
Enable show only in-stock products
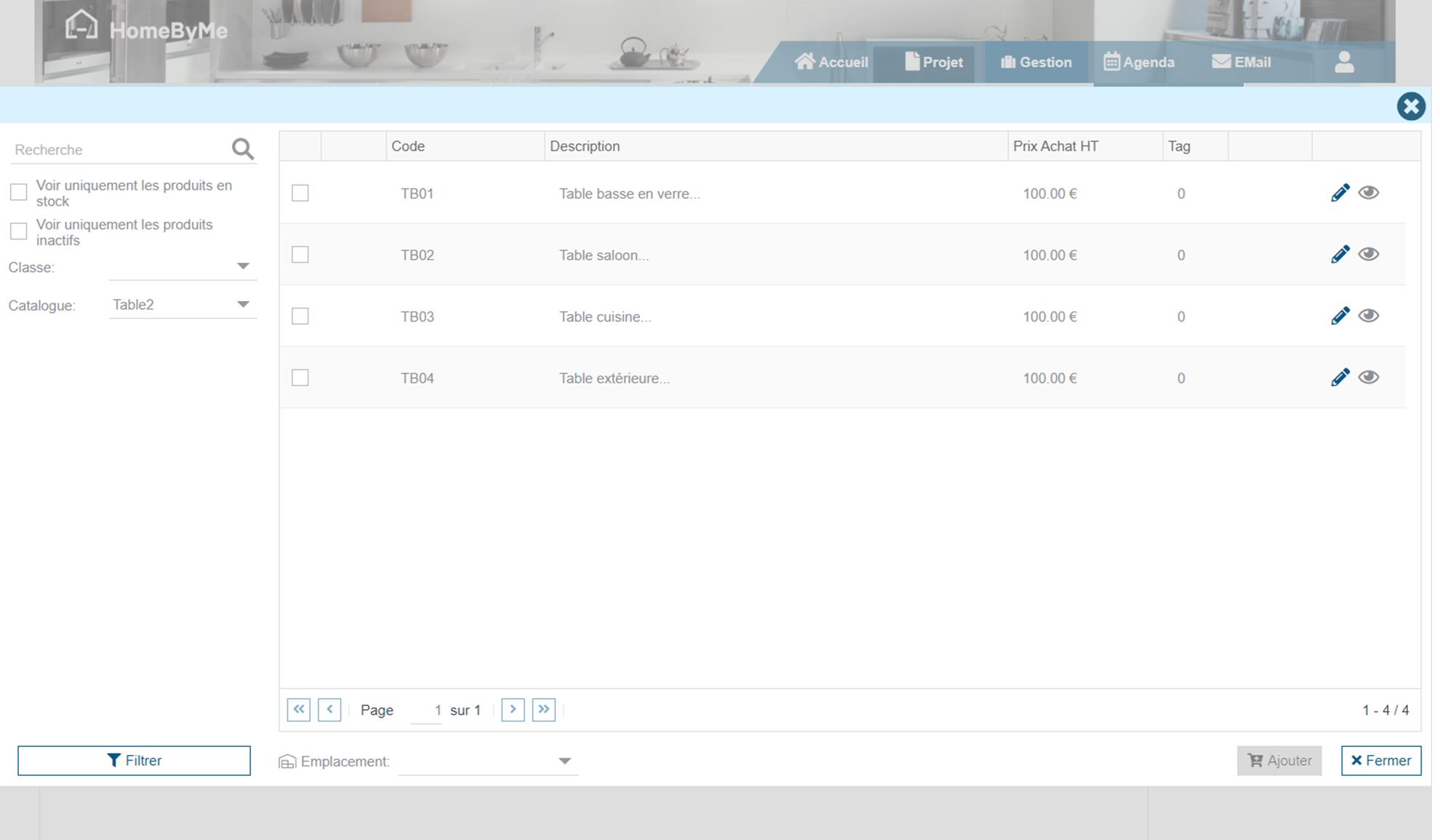point(19,192)
